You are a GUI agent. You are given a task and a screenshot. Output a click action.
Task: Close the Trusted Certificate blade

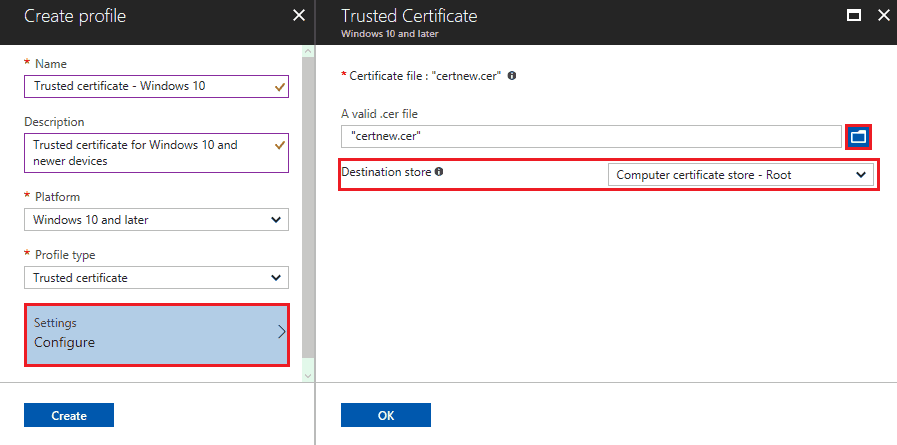[x=883, y=15]
